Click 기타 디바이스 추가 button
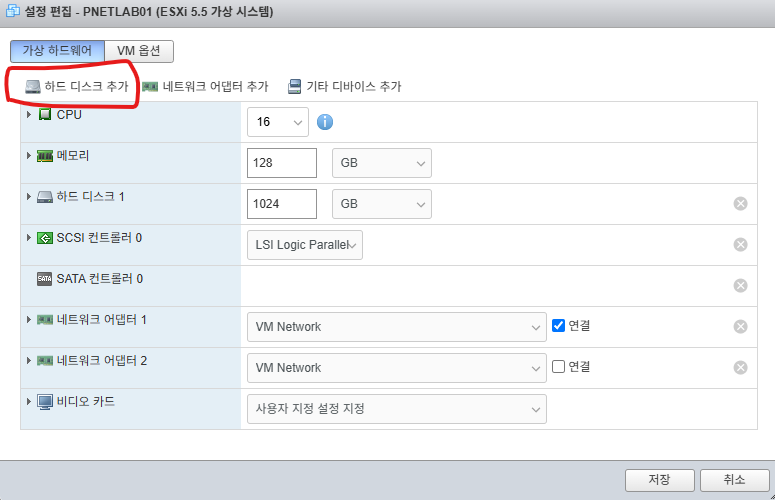The height and width of the screenshot is (500, 775). click(x=345, y=87)
